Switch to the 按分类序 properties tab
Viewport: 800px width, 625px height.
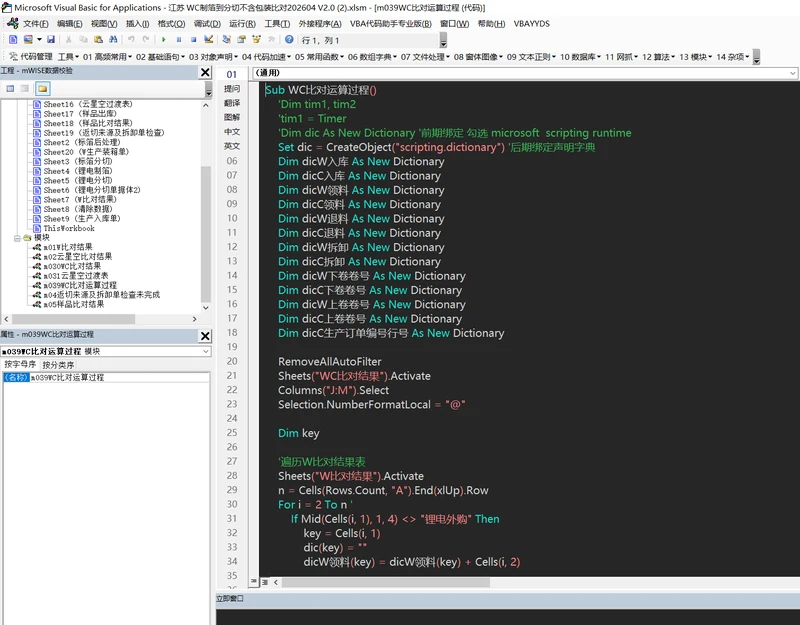pos(58,365)
